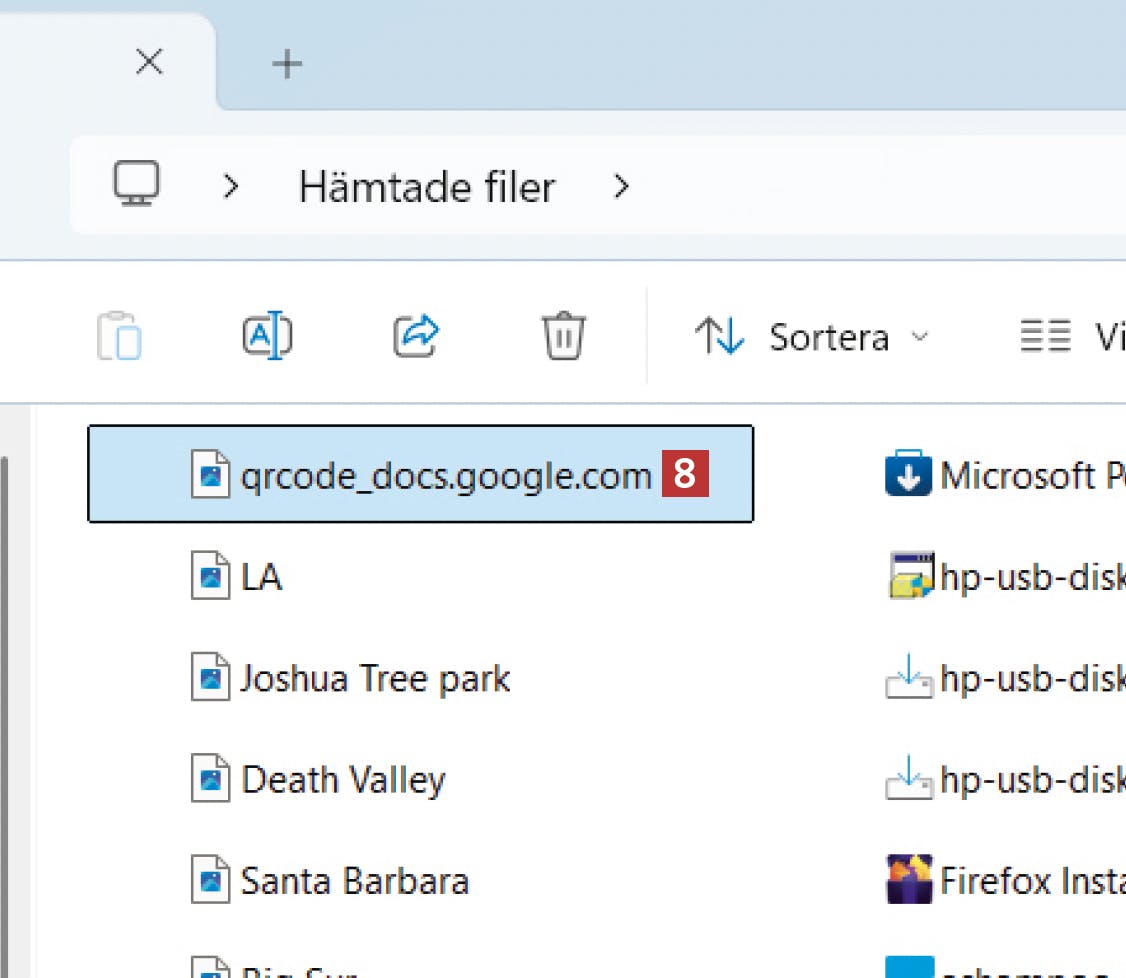The width and height of the screenshot is (1126, 978).
Task: Click the Rename toolbar icon
Action: tap(267, 336)
